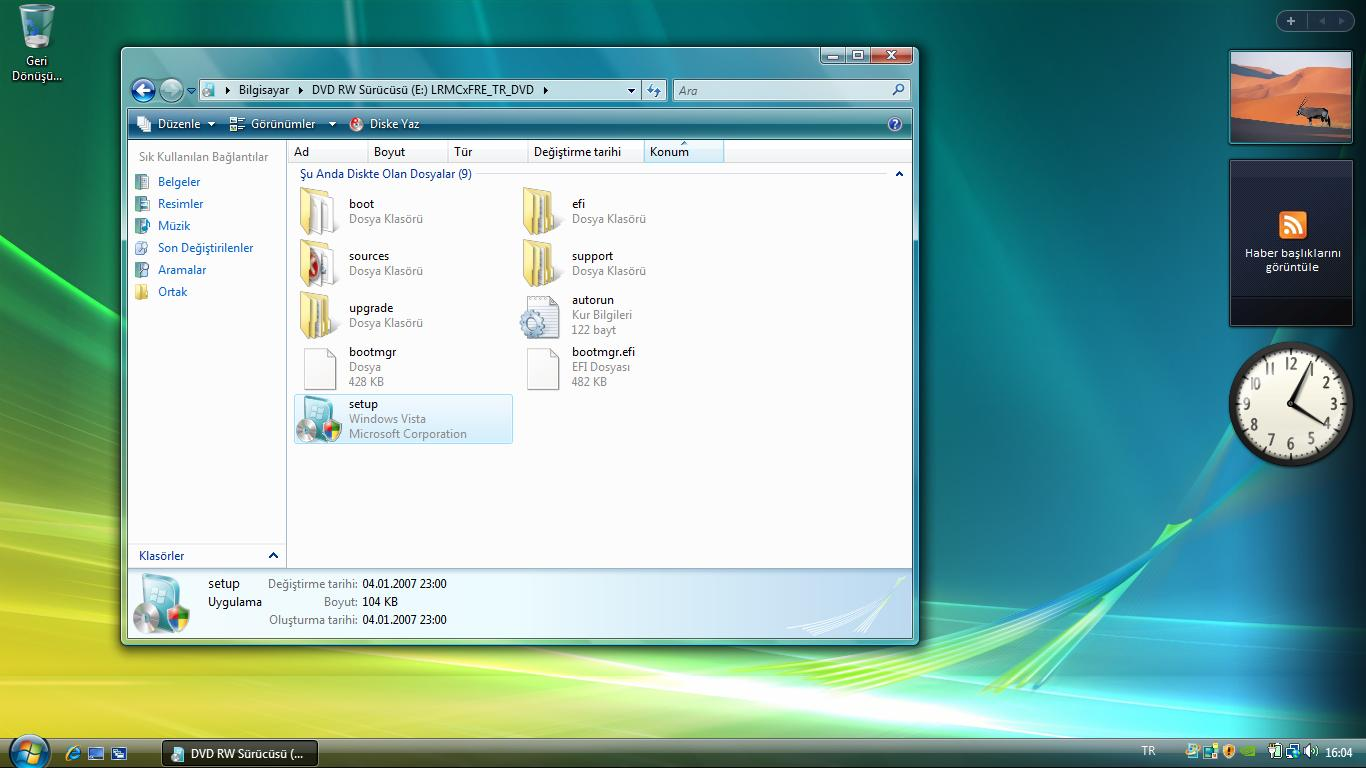1366x768 pixels.
Task: Click 'Haber başlıklarını görüntüle' feed gadget
Action: pos(1291,243)
